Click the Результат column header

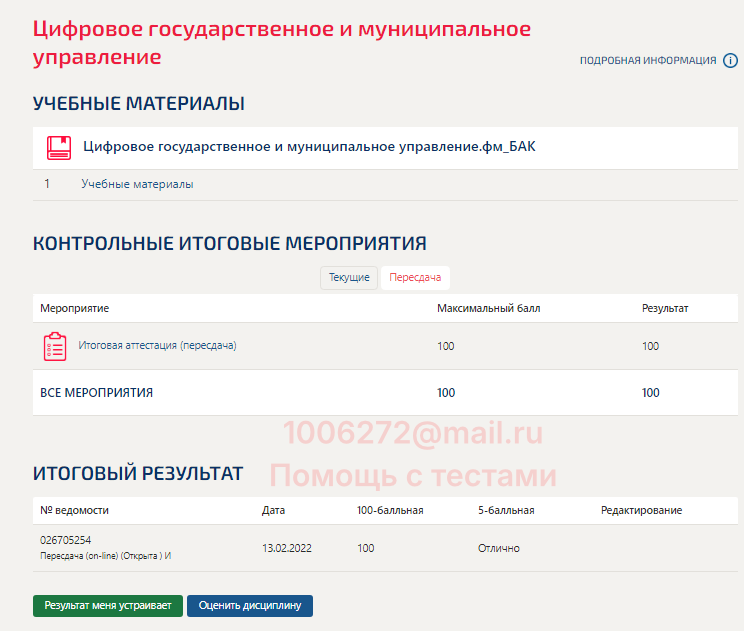[x=665, y=308]
